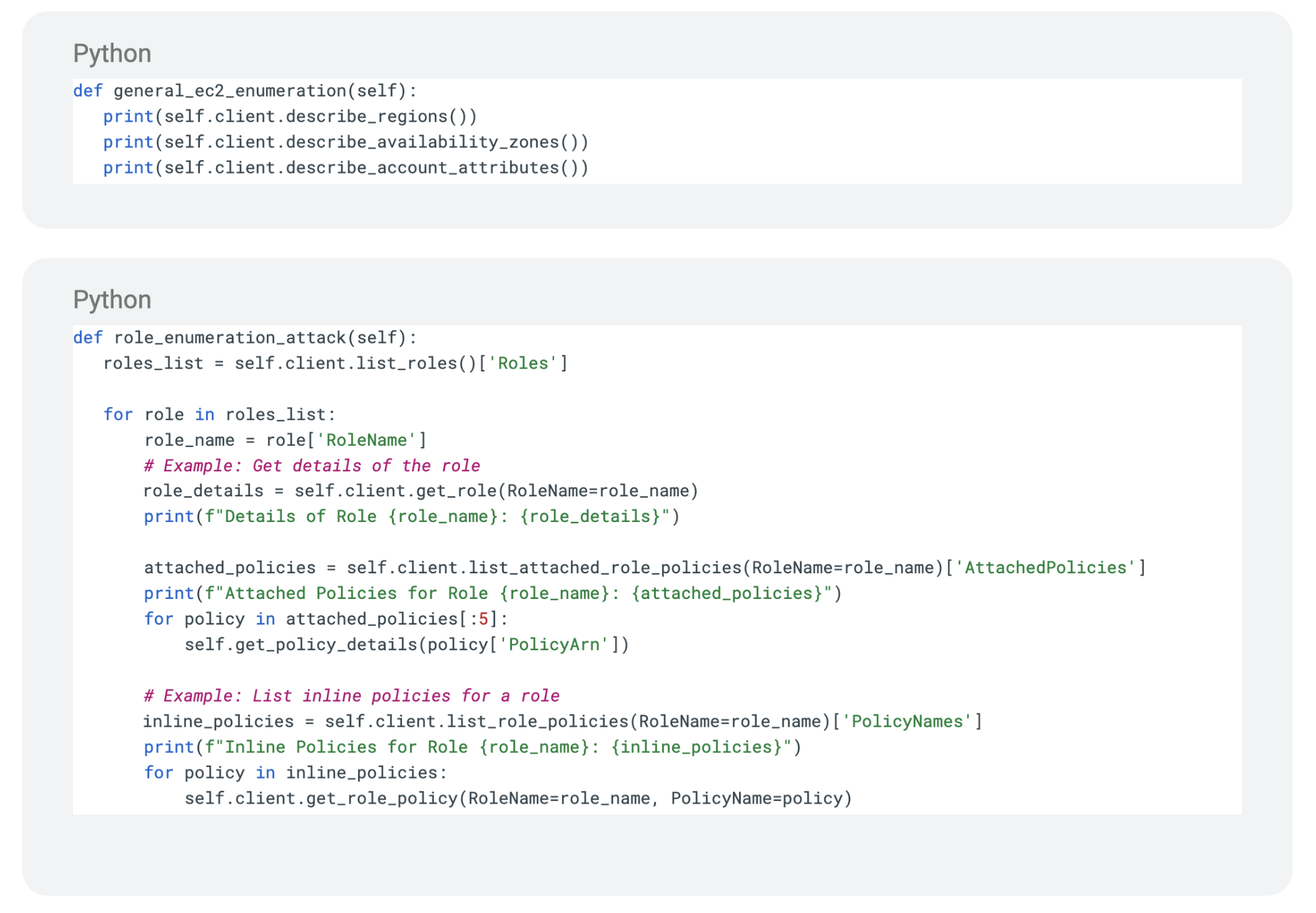
Task: Click the comment '# Example: Get details of the role'
Action: 312,466
